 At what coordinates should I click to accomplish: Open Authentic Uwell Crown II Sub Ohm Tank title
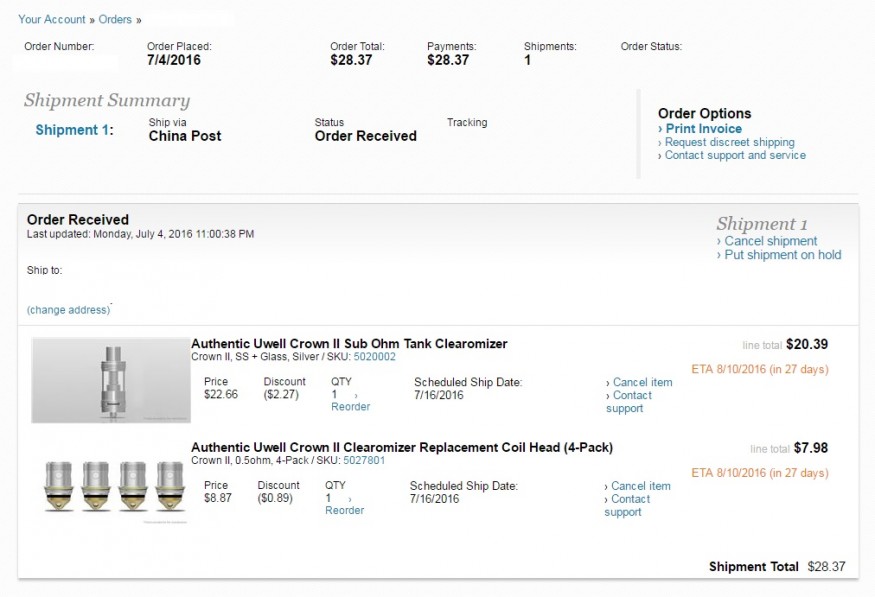point(349,343)
